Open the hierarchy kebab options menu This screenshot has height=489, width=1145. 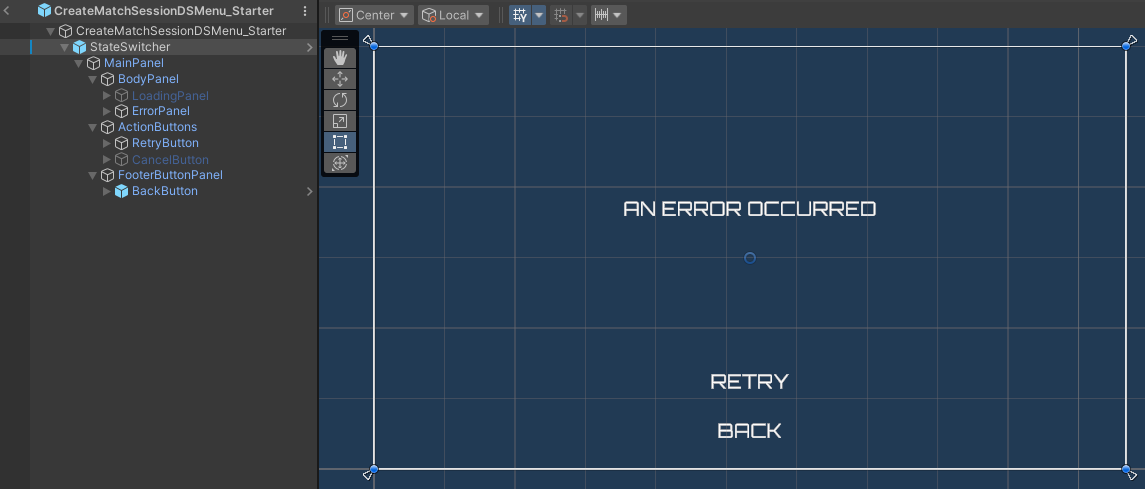(305, 11)
